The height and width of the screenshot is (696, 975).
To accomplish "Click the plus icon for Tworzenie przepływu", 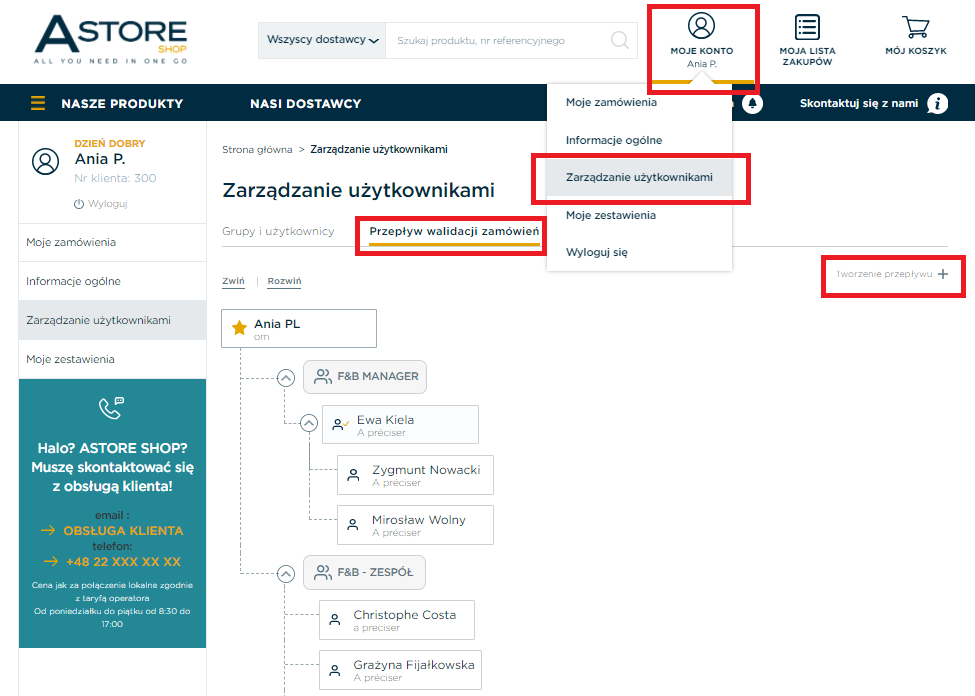I will pyautogui.click(x=943, y=274).
